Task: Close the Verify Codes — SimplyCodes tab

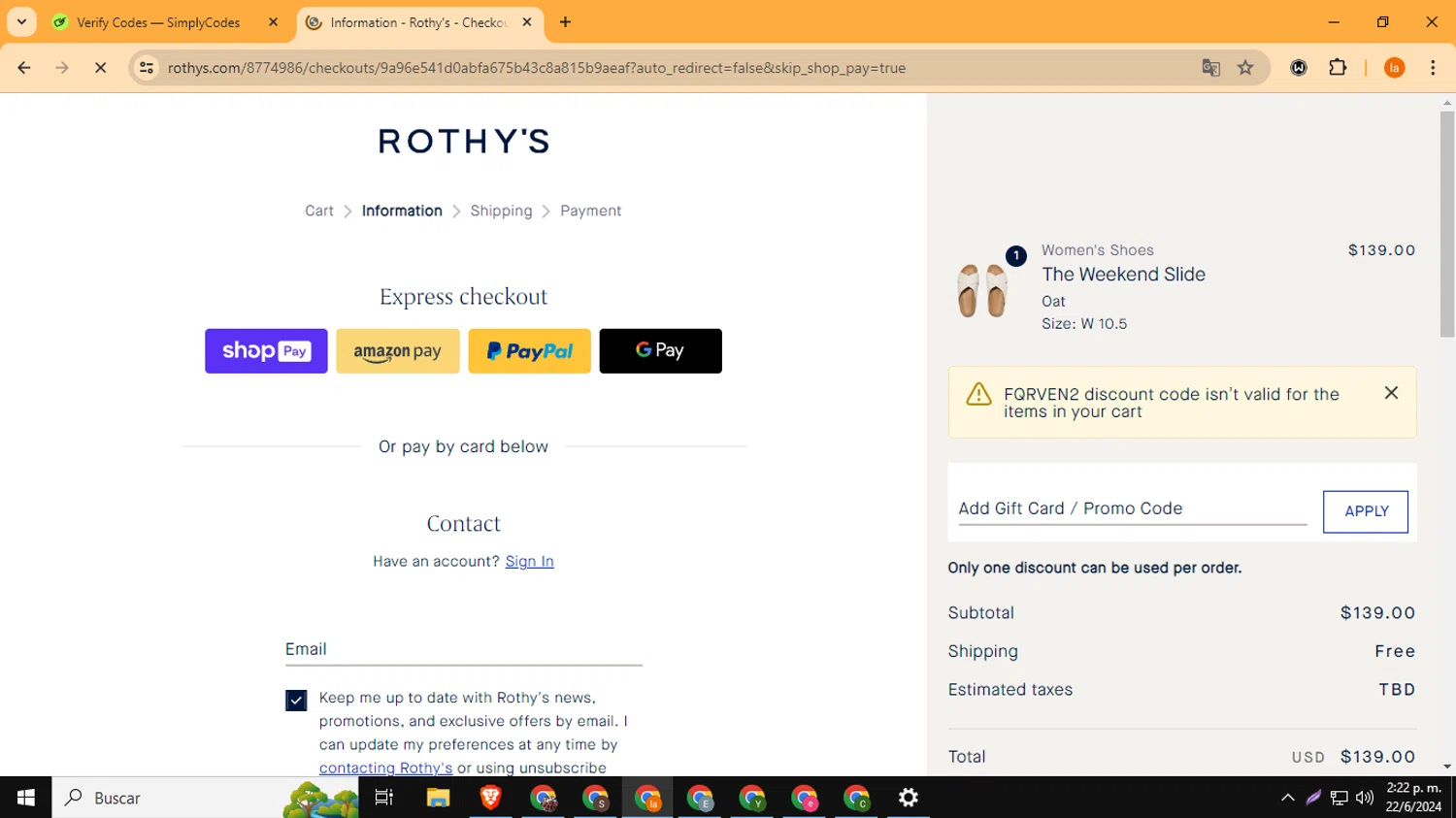Action: point(273,22)
